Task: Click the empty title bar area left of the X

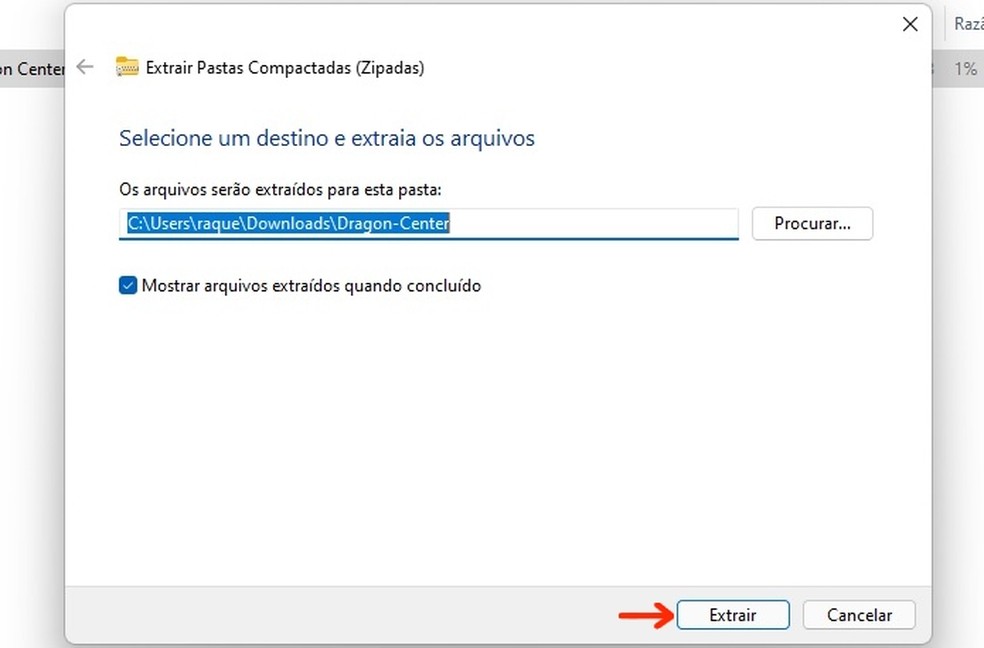Action: [x=500, y=25]
